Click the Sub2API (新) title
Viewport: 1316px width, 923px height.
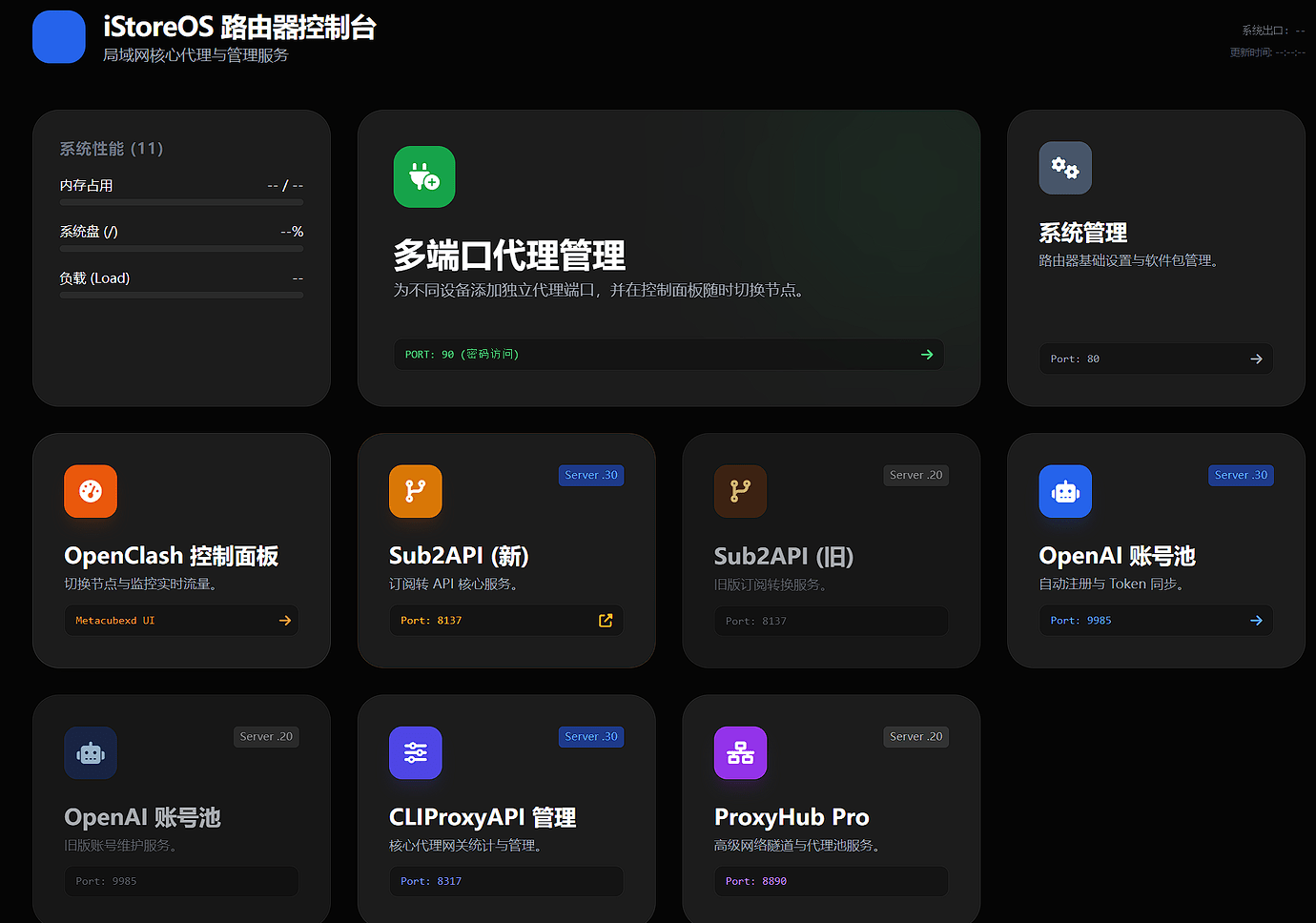coord(459,556)
